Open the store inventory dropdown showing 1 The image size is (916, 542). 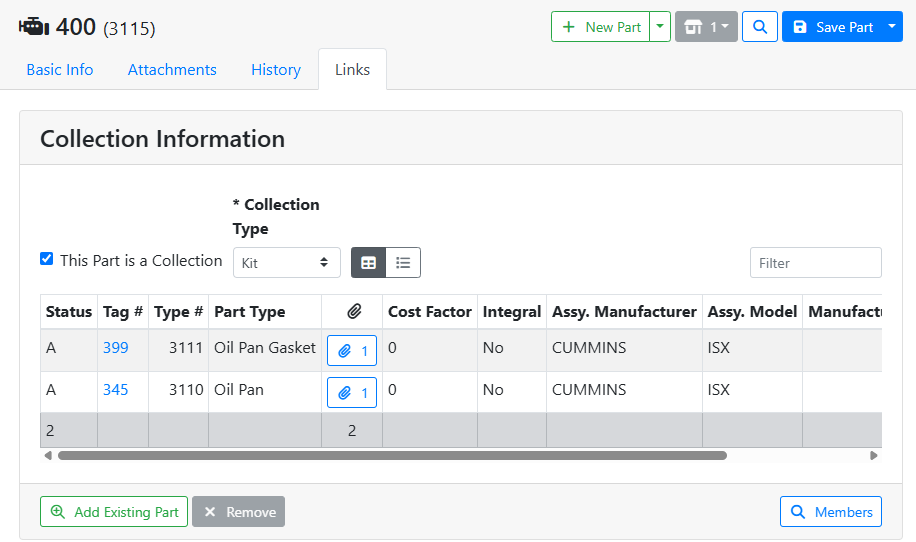click(x=706, y=27)
